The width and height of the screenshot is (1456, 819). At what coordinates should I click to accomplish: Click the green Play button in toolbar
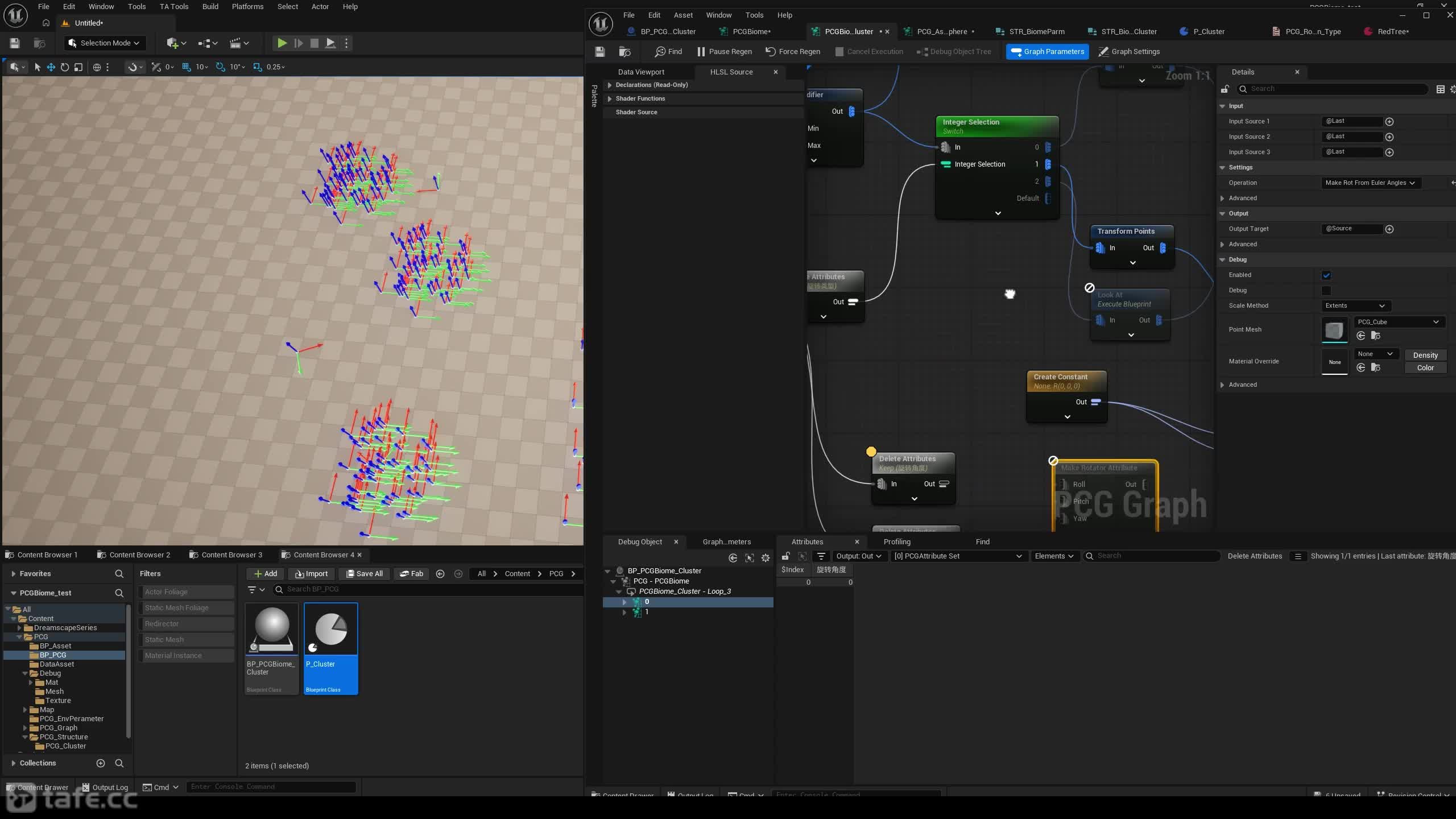click(x=282, y=43)
